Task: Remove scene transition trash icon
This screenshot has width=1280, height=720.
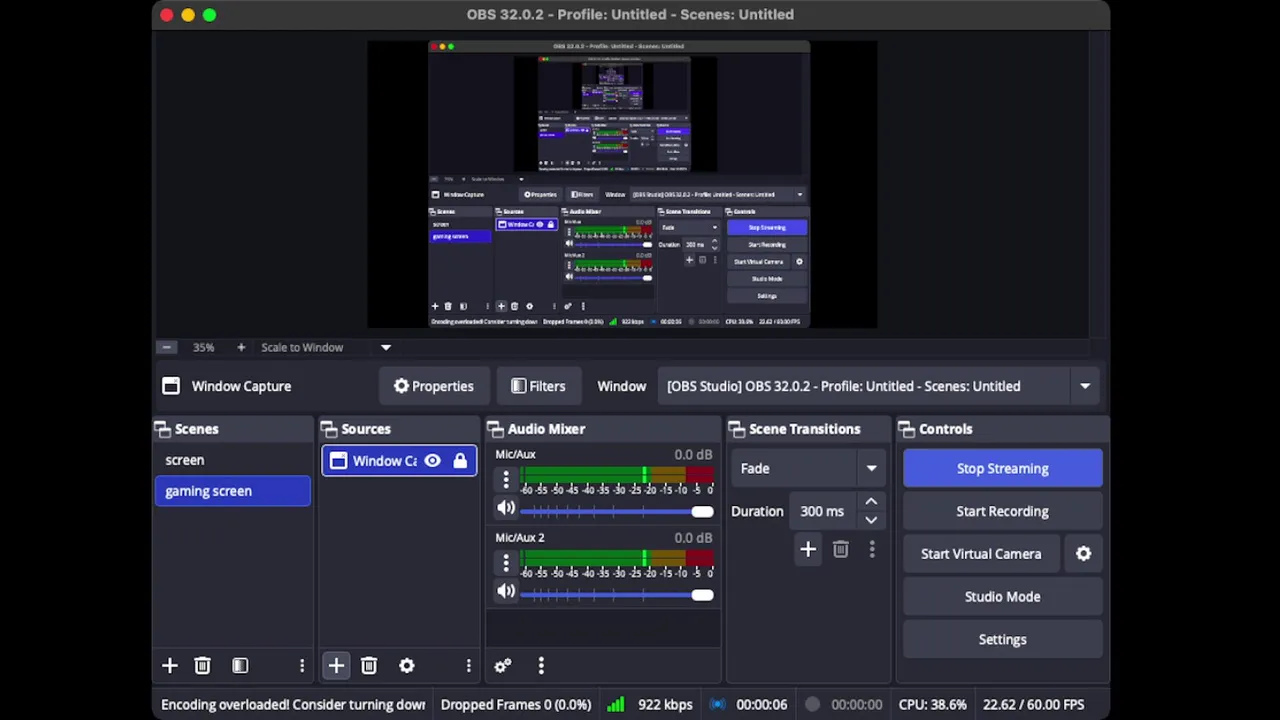Action: click(x=840, y=549)
